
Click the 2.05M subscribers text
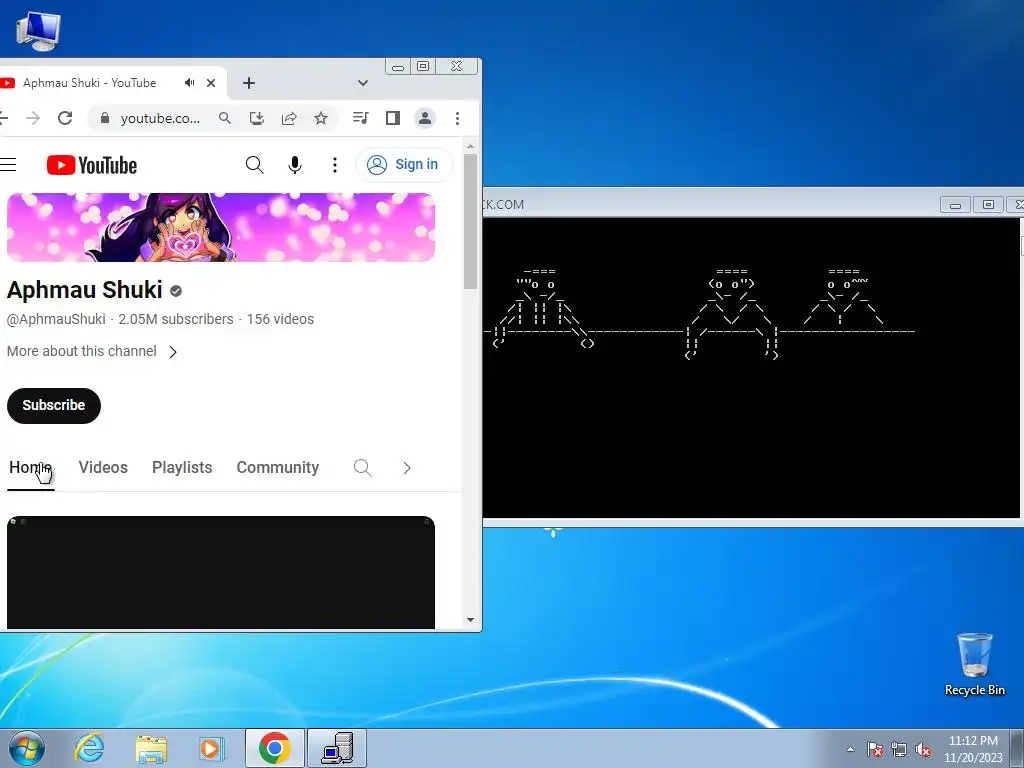pyautogui.click(x=176, y=319)
